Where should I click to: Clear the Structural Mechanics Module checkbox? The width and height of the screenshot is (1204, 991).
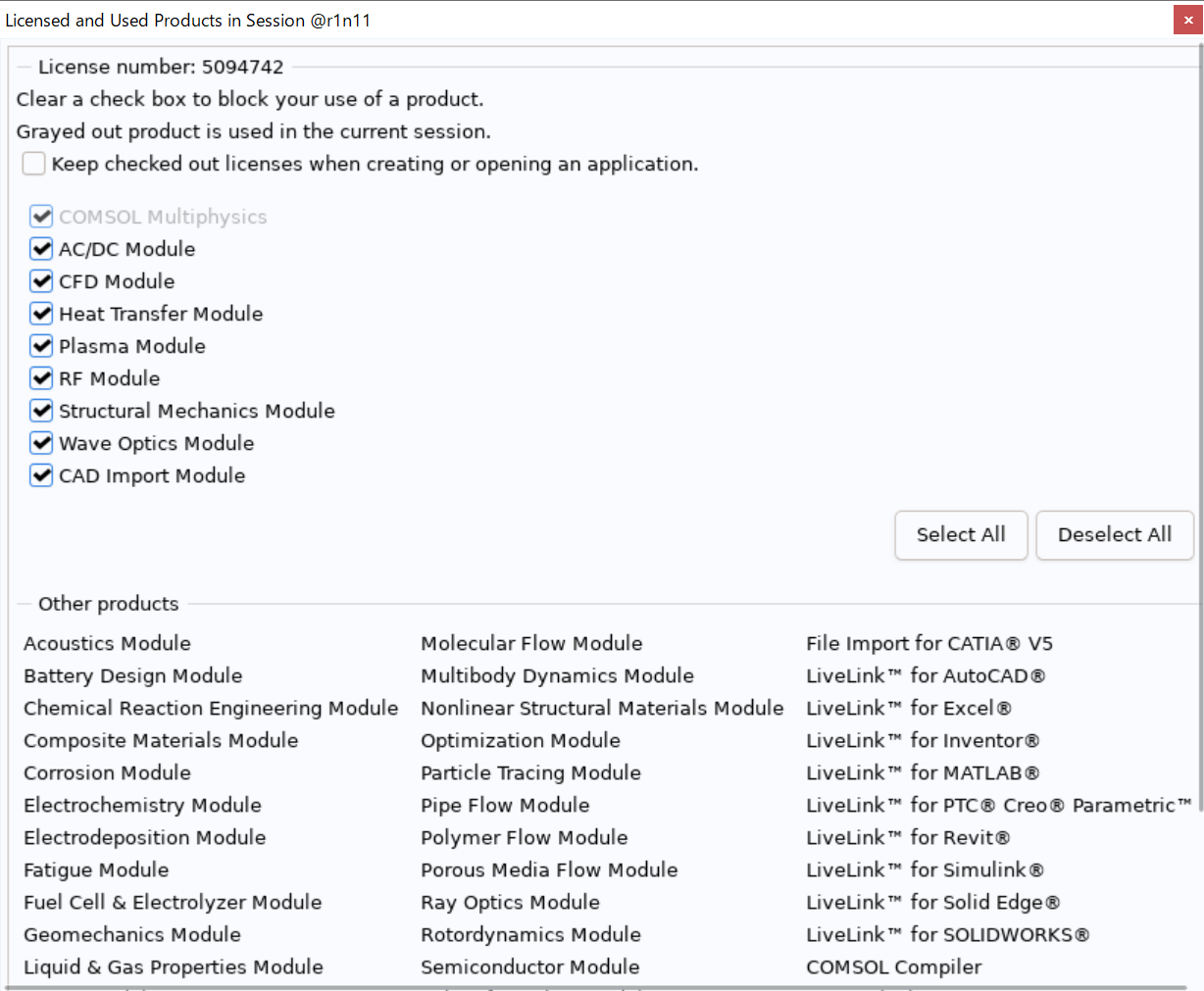(x=41, y=411)
